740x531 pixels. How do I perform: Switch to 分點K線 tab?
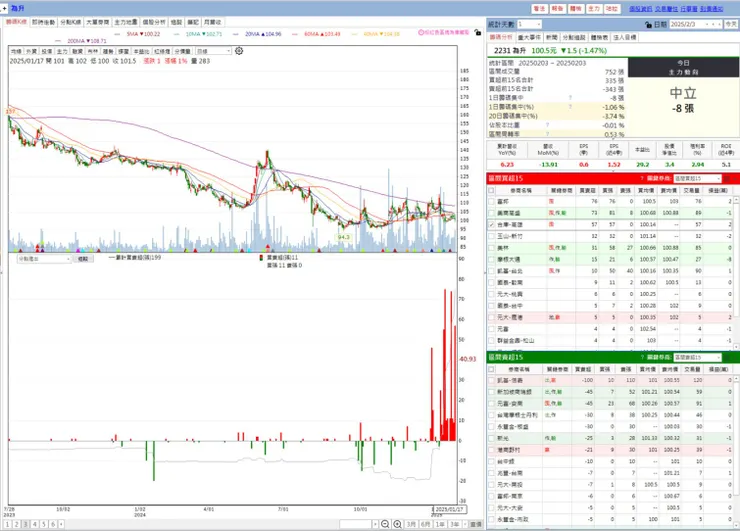coord(71,22)
